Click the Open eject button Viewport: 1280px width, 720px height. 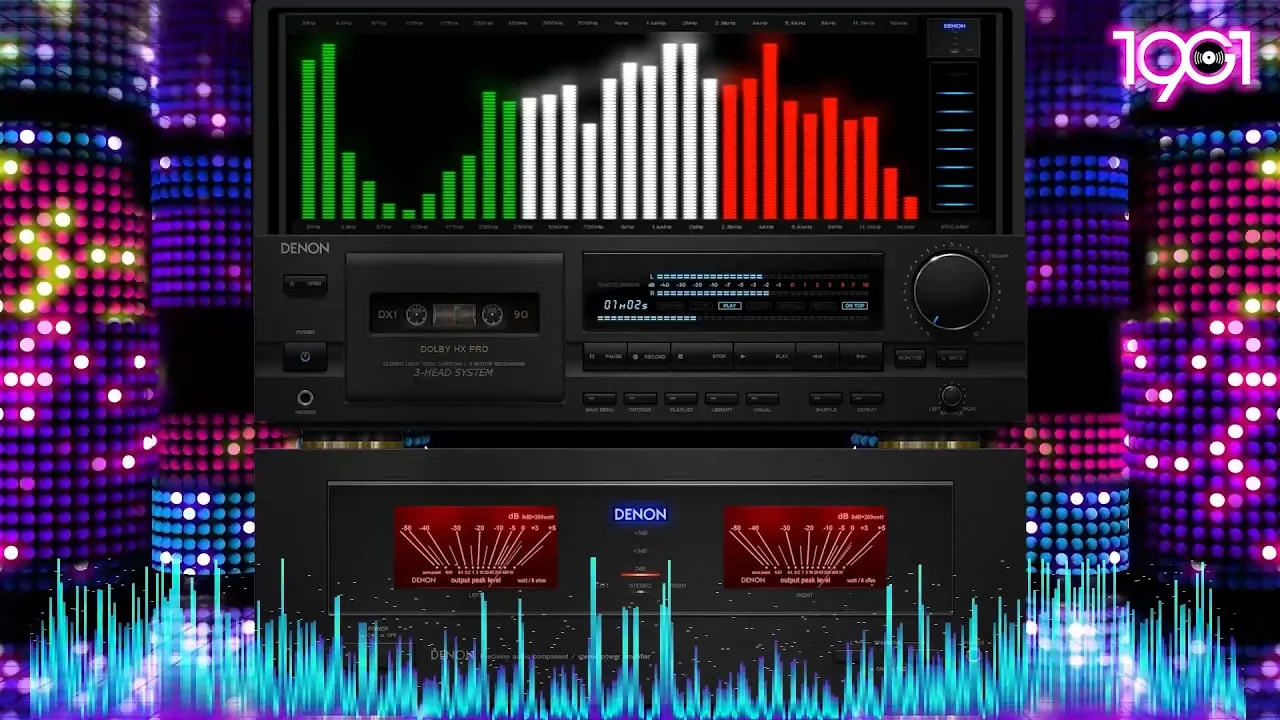point(305,284)
